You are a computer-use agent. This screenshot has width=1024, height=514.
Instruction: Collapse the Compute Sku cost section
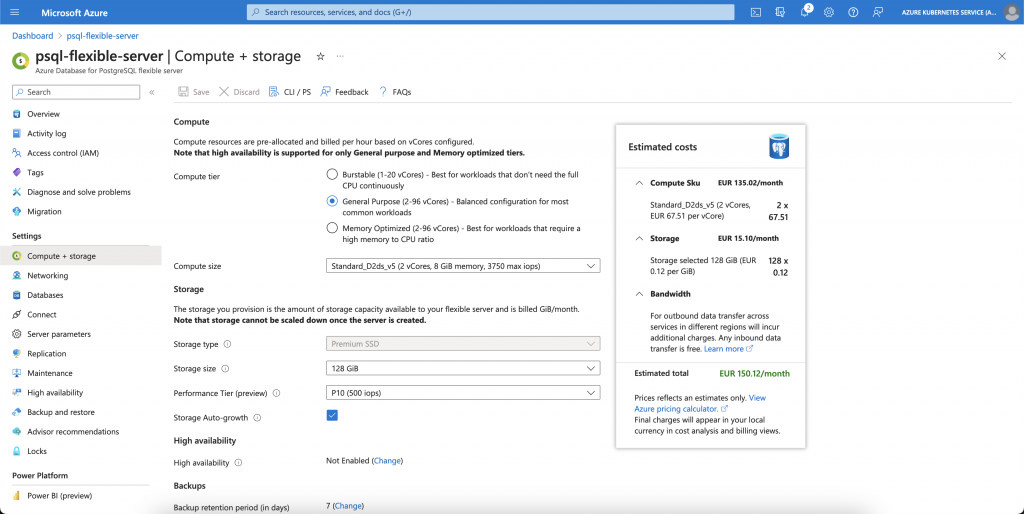tap(640, 183)
